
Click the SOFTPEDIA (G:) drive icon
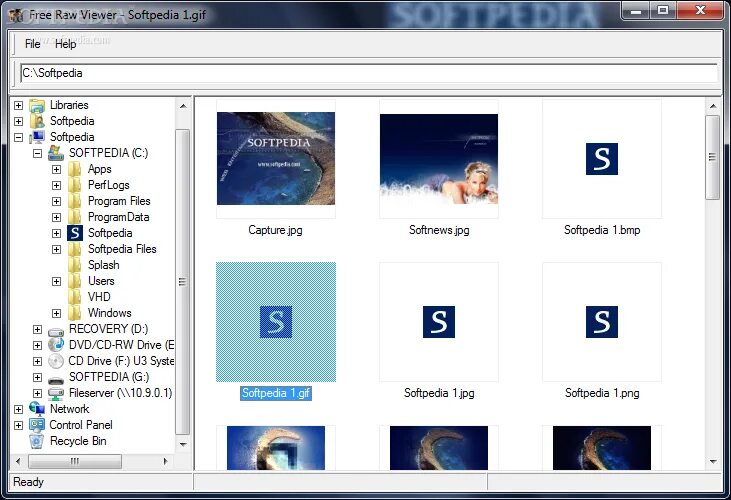pos(56,378)
